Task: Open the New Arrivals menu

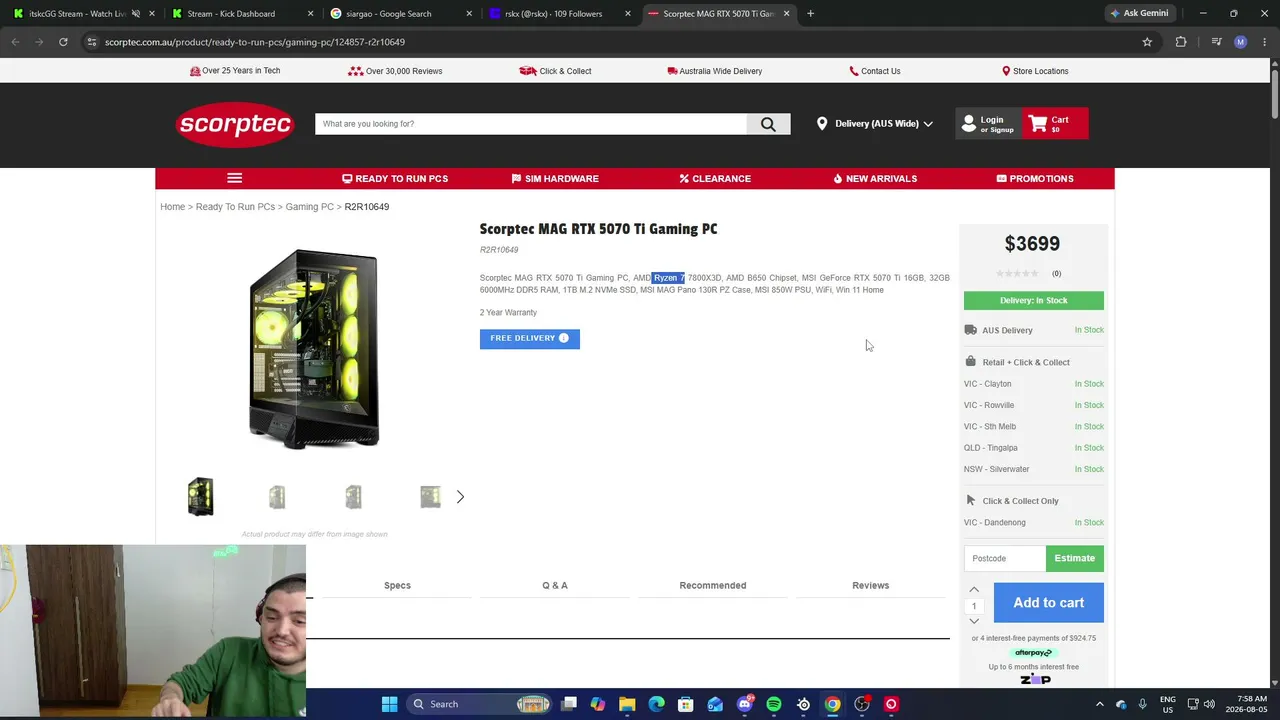Action: pos(875,178)
